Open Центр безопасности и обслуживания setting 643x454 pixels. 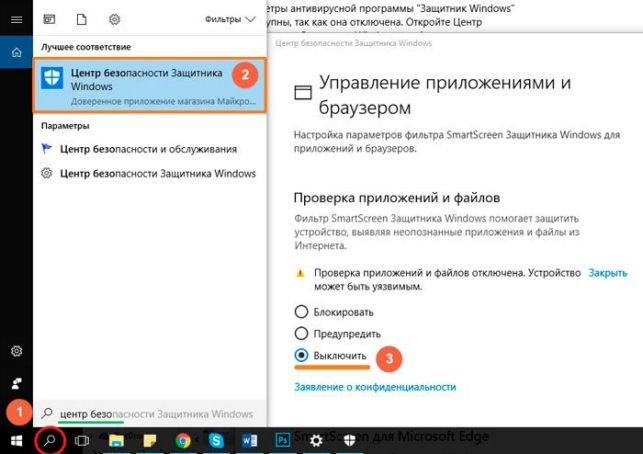[150, 149]
